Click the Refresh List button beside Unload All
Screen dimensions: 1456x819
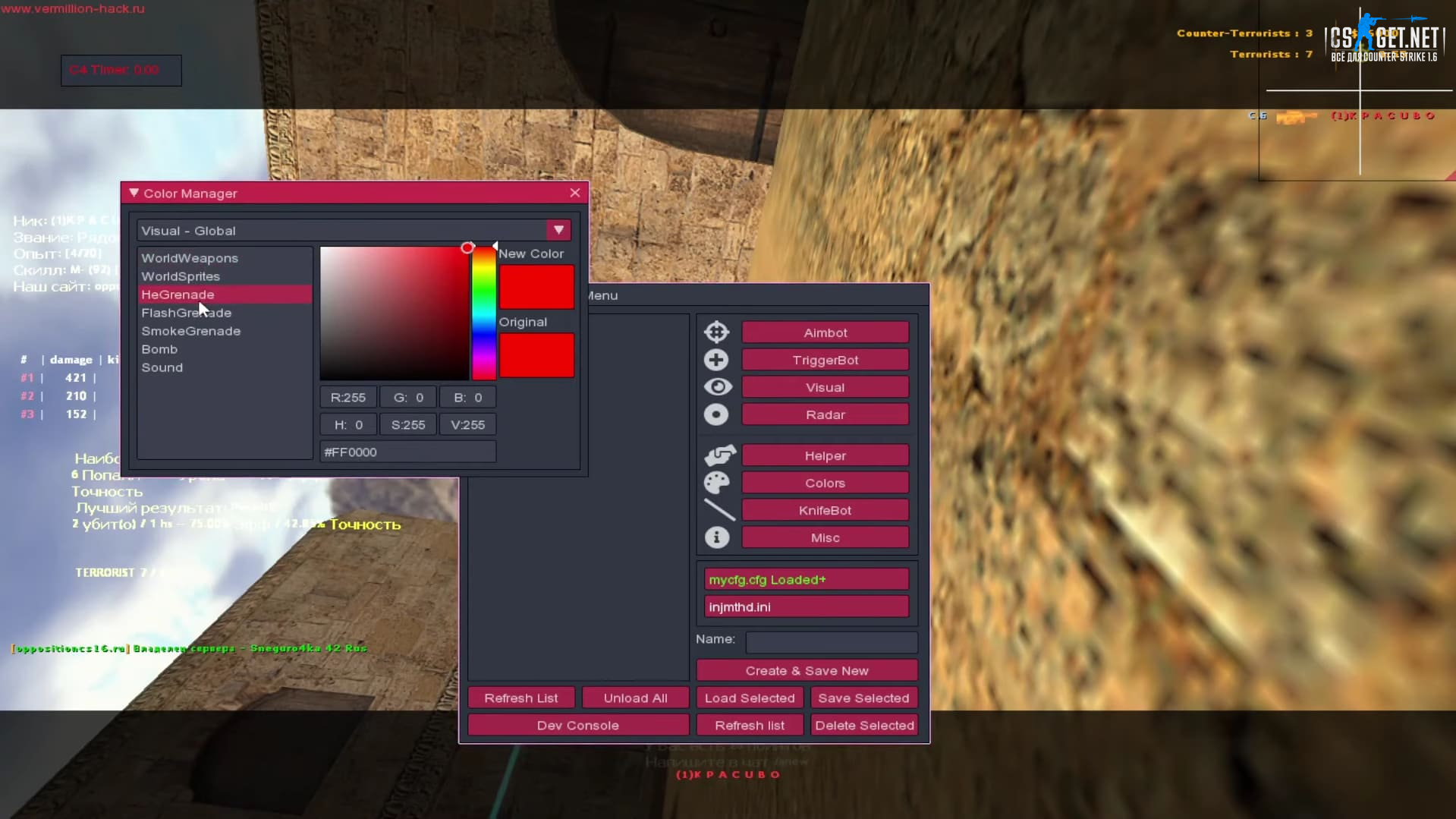tap(521, 698)
